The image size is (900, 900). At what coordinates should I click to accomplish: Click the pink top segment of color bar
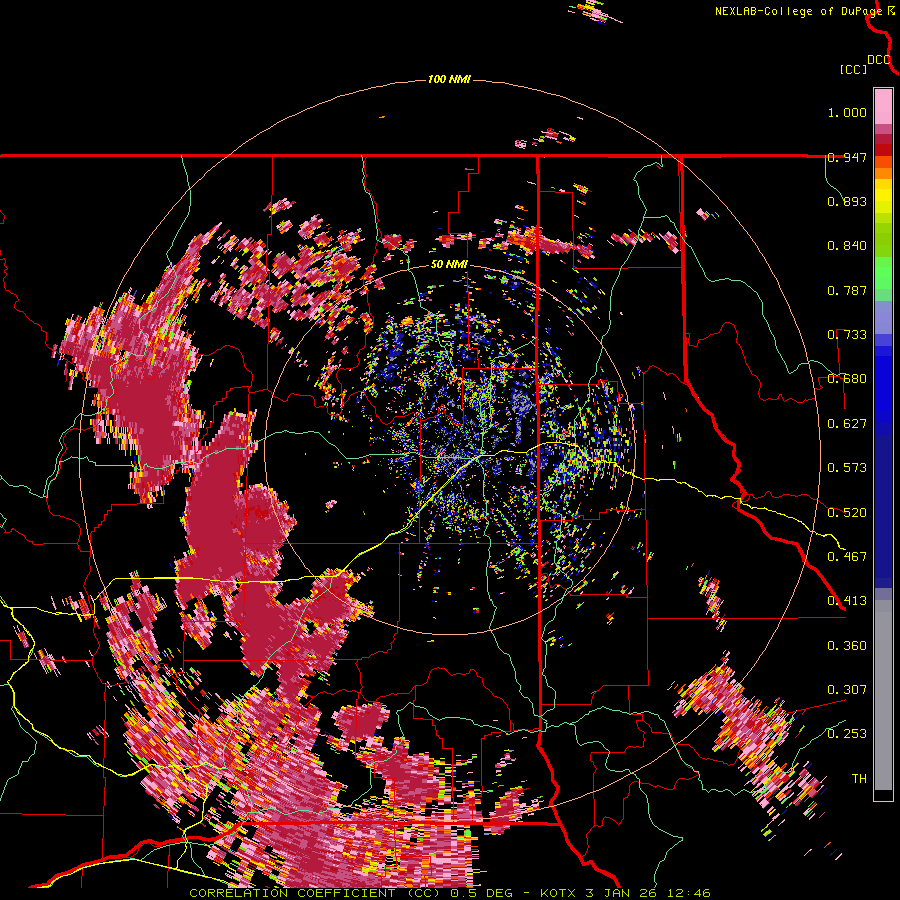(x=883, y=106)
